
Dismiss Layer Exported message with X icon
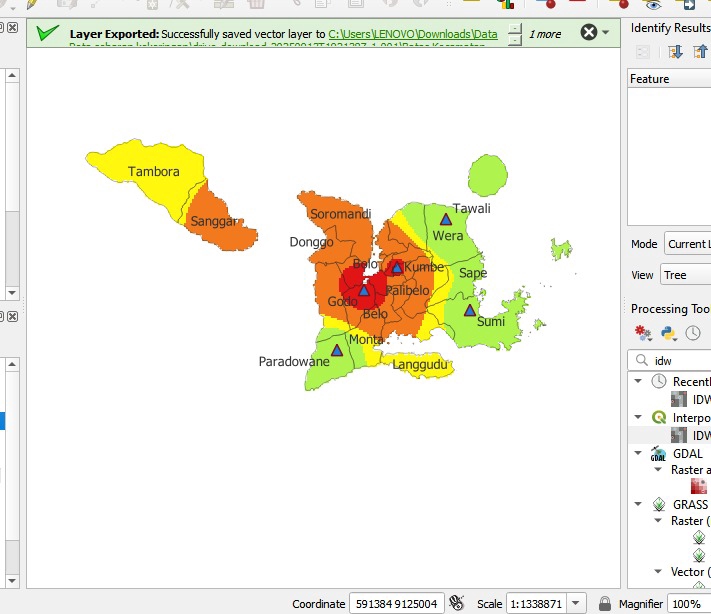tap(589, 33)
